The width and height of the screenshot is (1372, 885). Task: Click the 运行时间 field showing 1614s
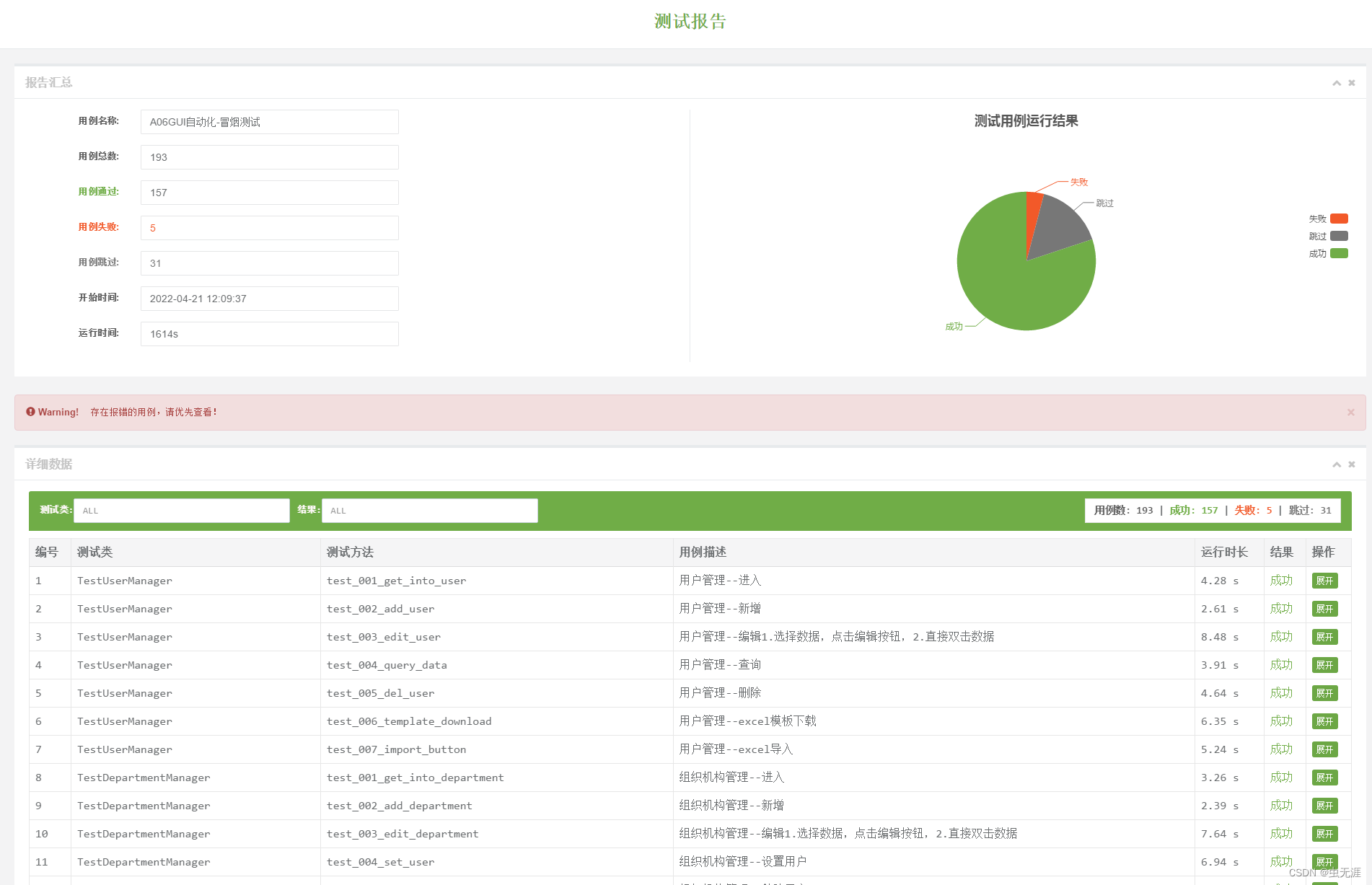[270, 334]
